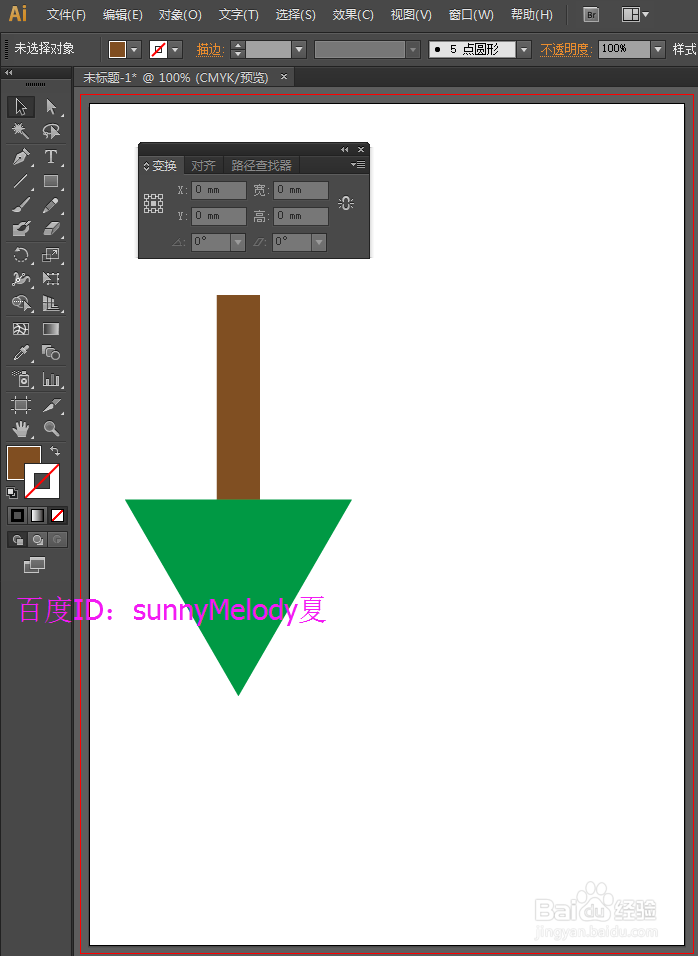
Task: Open the 文件(F) menu
Action: point(66,15)
